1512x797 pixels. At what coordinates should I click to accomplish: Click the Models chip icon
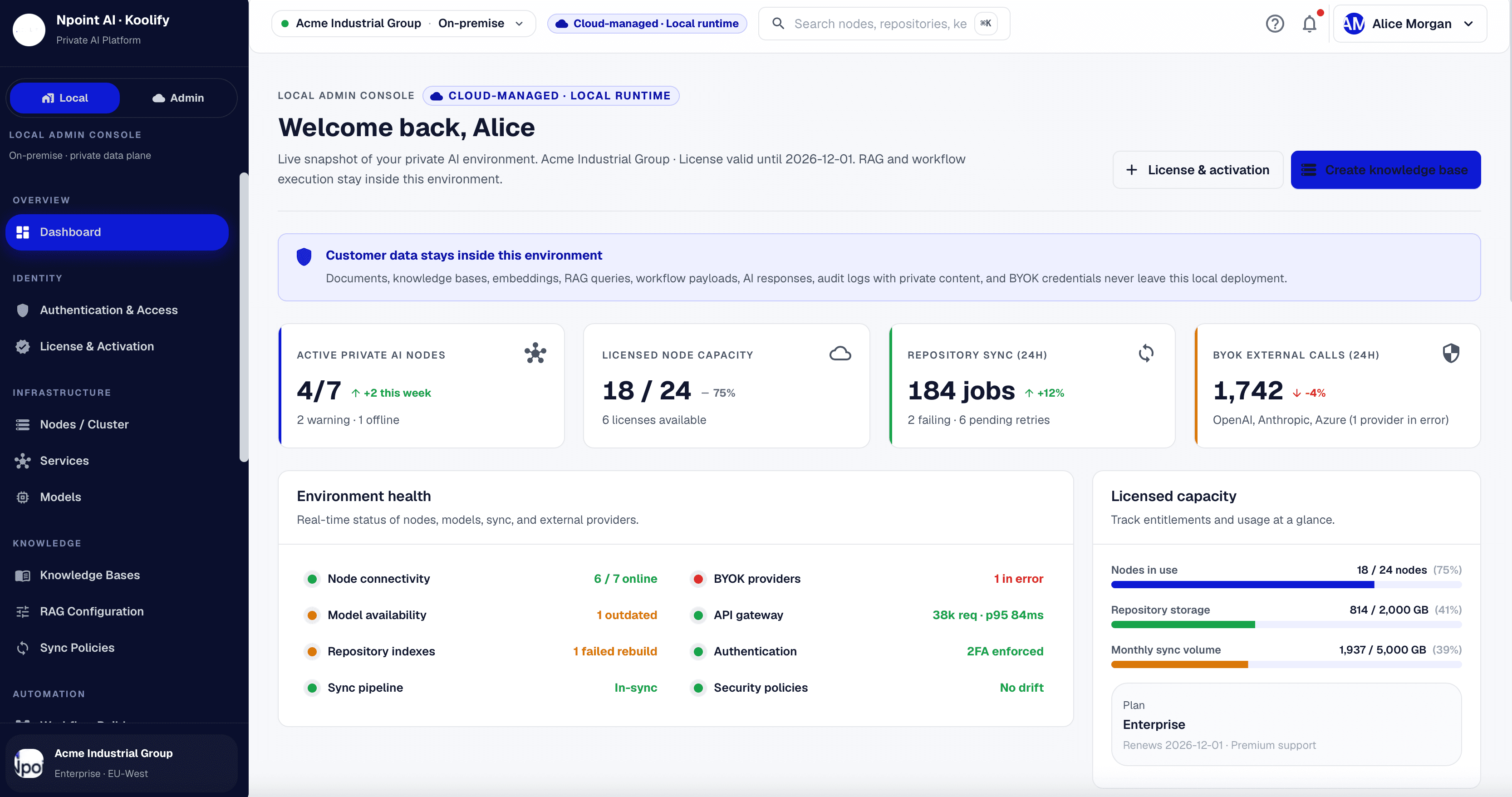[x=22, y=497]
